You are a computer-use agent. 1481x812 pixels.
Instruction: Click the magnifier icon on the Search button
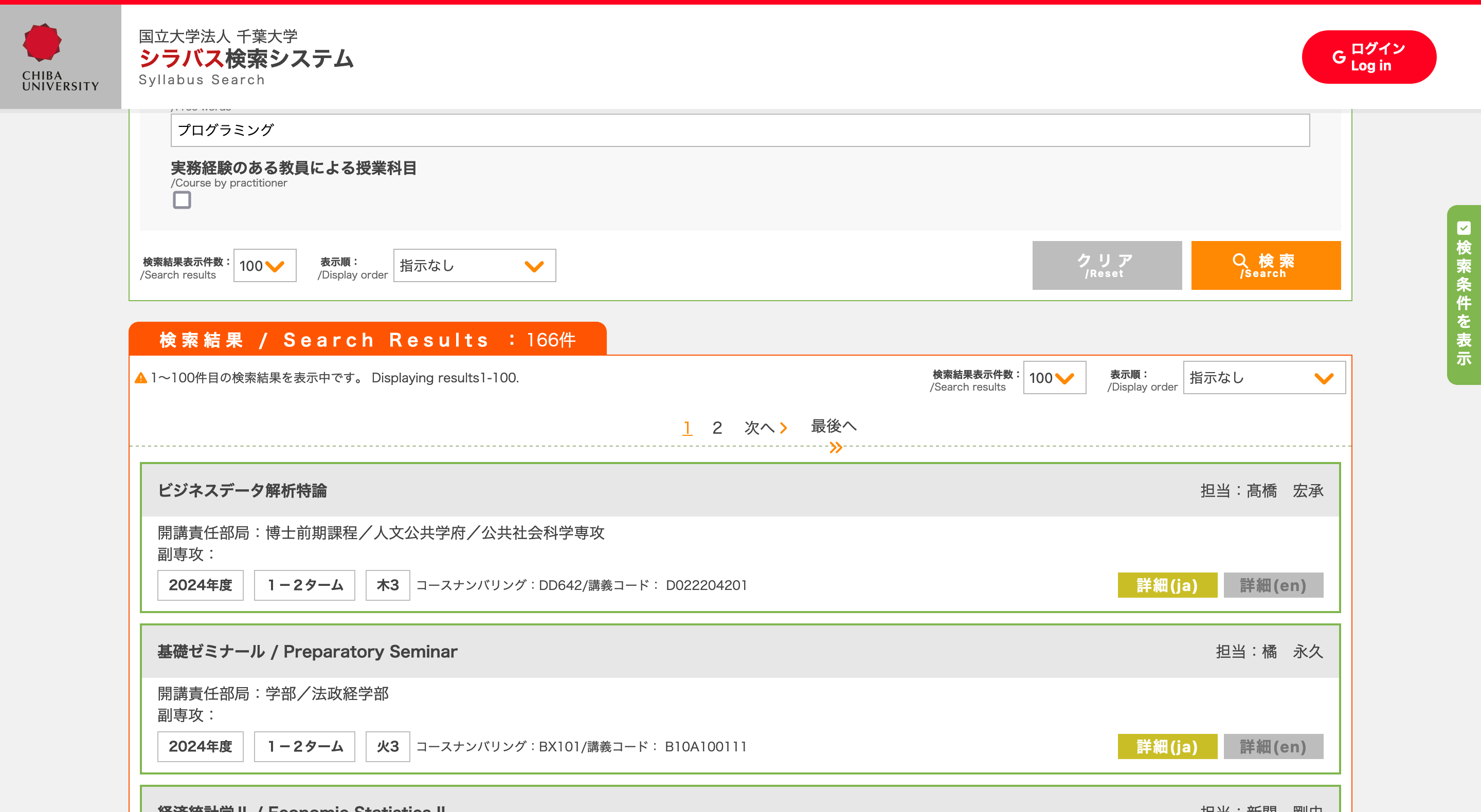tap(1240, 262)
